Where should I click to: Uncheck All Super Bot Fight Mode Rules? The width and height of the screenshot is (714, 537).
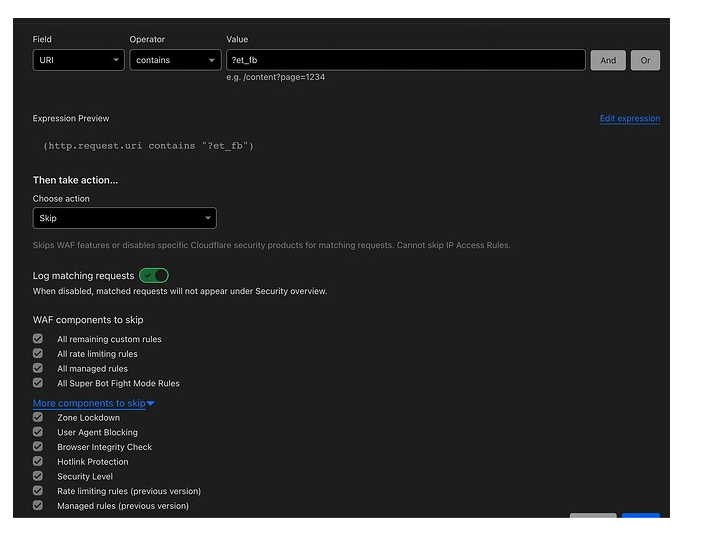(x=38, y=383)
